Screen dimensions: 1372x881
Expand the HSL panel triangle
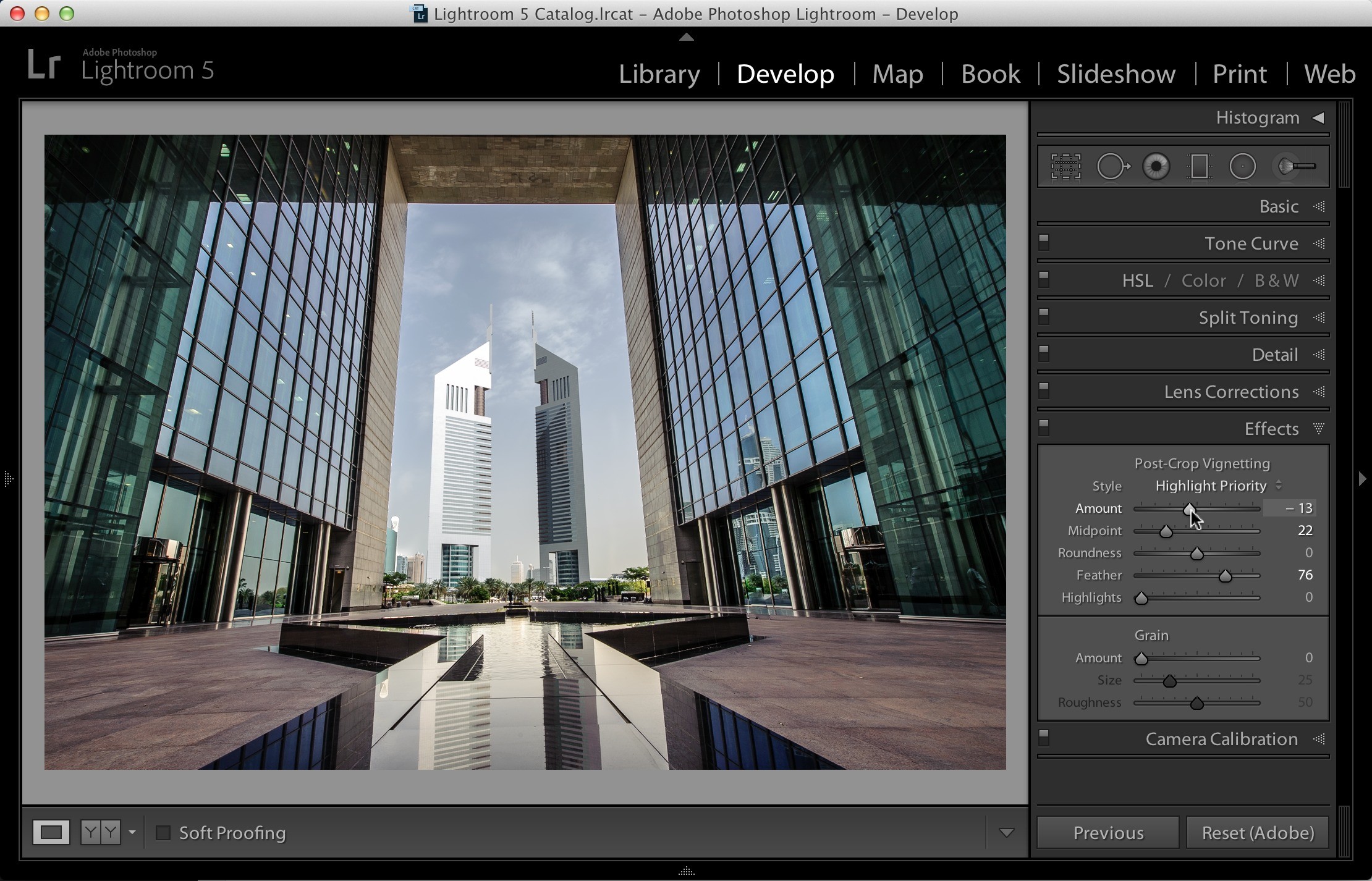(x=1319, y=280)
